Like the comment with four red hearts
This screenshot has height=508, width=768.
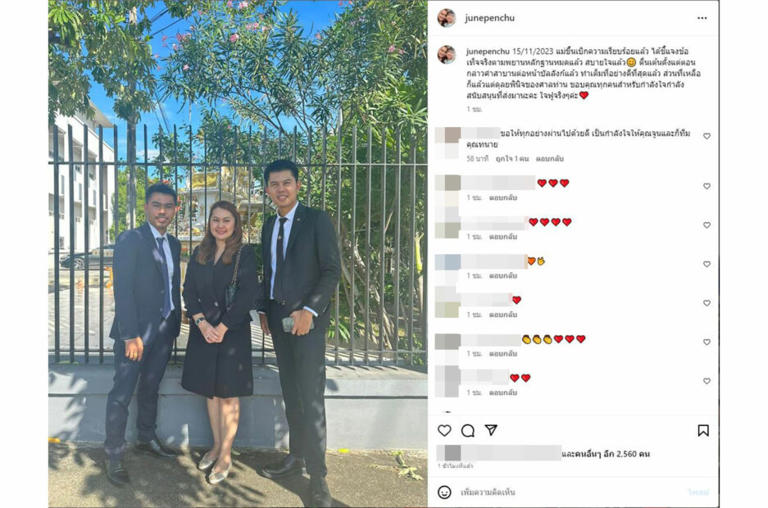(707, 225)
